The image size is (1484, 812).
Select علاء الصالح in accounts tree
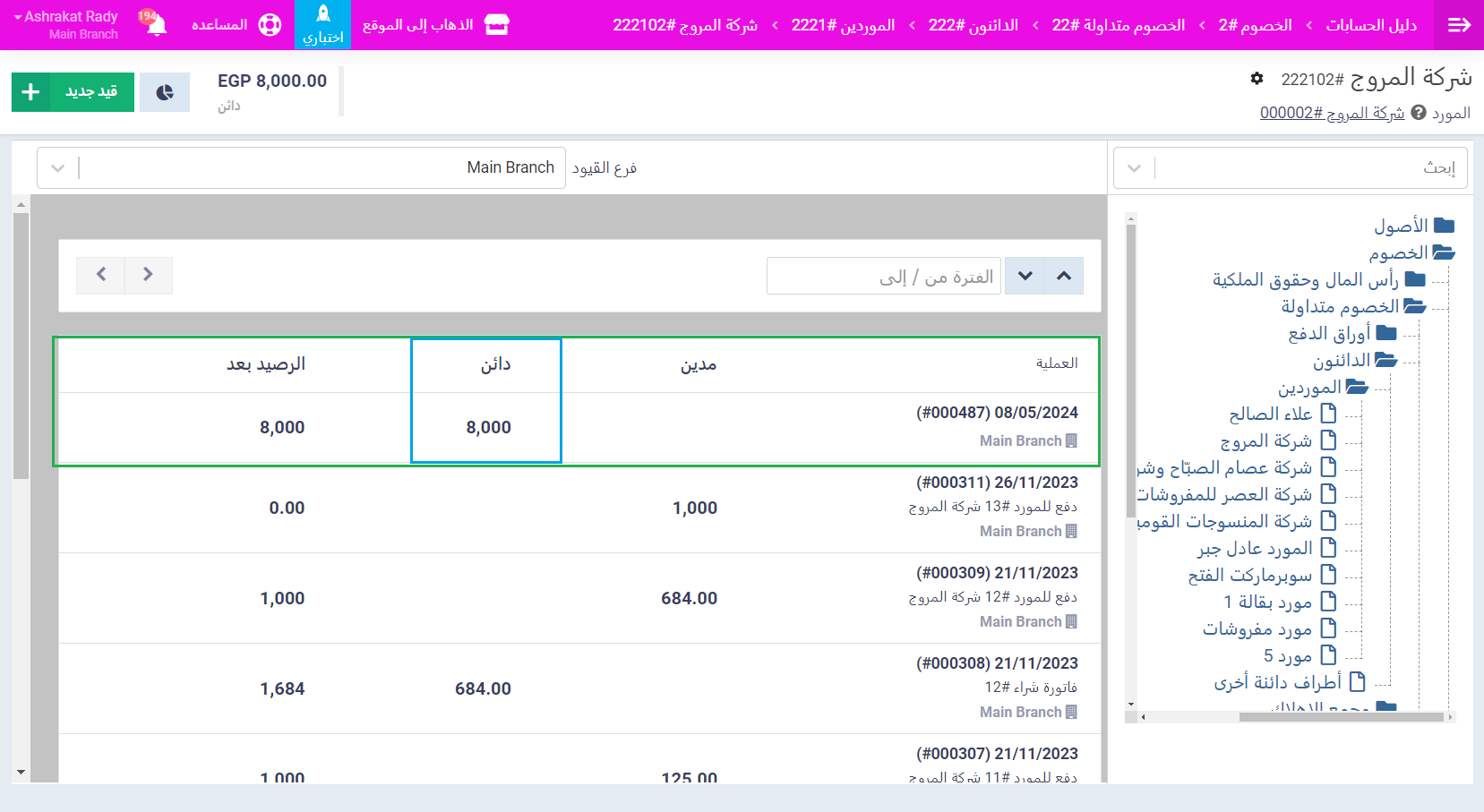point(1270,414)
